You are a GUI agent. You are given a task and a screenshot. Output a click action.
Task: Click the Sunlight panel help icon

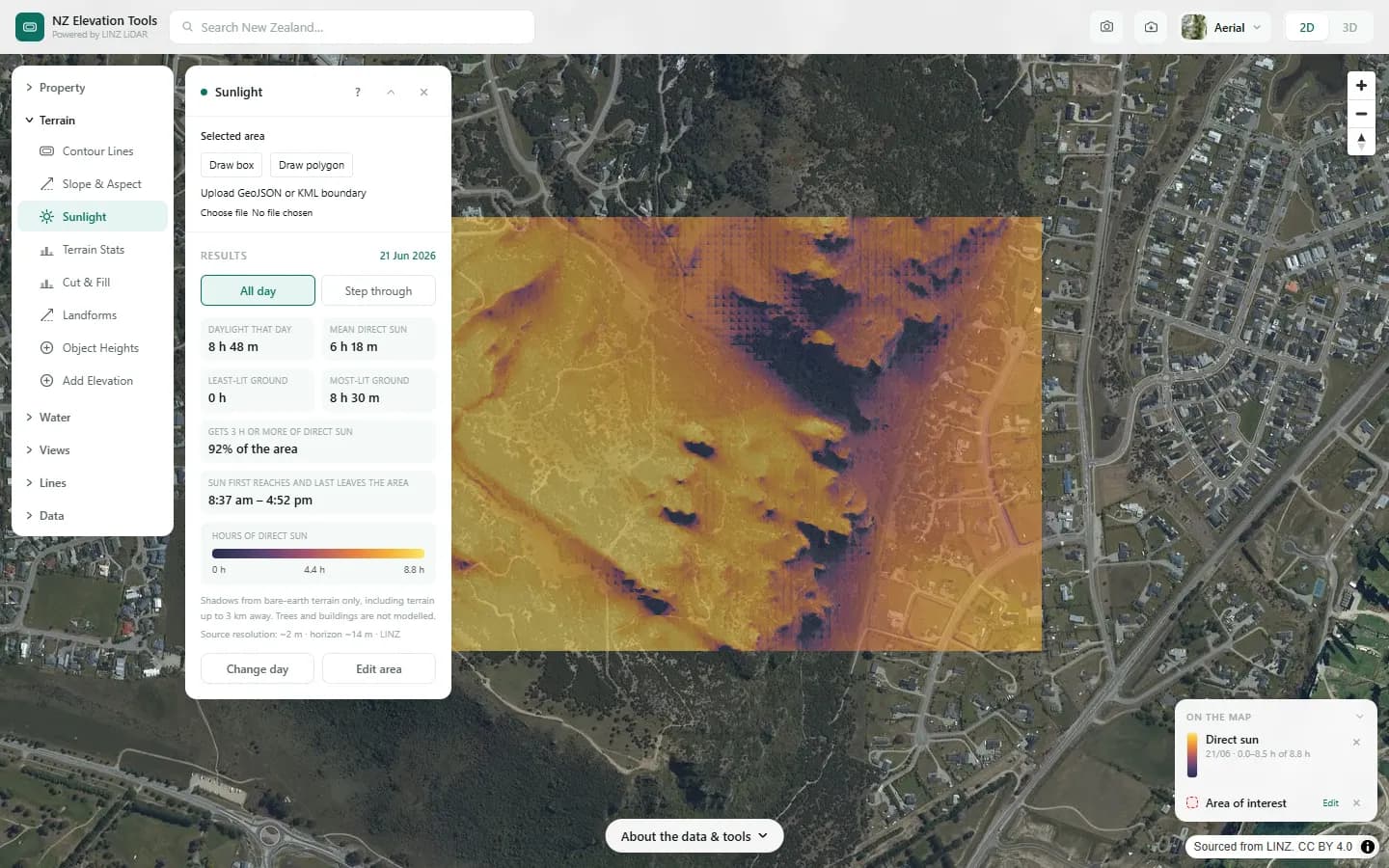click(x=358, y=93)
